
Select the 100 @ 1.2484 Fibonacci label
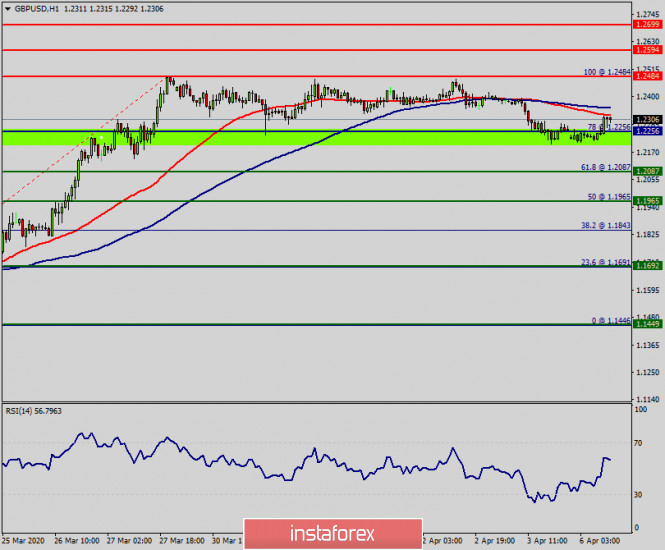[x=605, y=72]
